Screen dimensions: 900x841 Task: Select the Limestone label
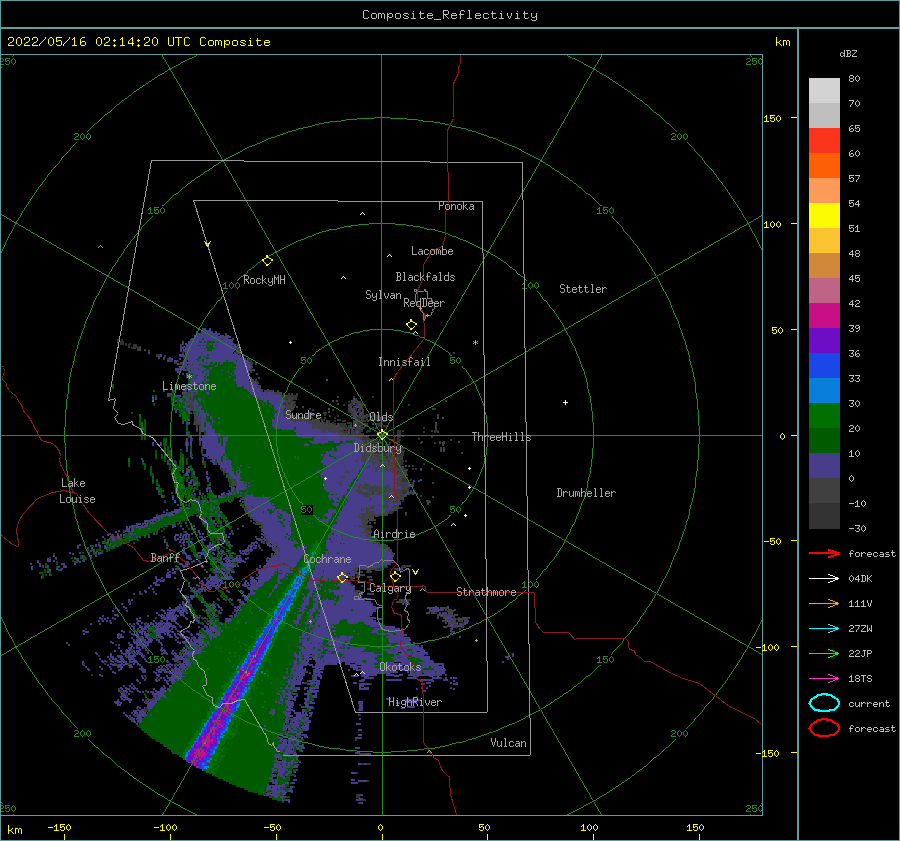tap(189, 386)
